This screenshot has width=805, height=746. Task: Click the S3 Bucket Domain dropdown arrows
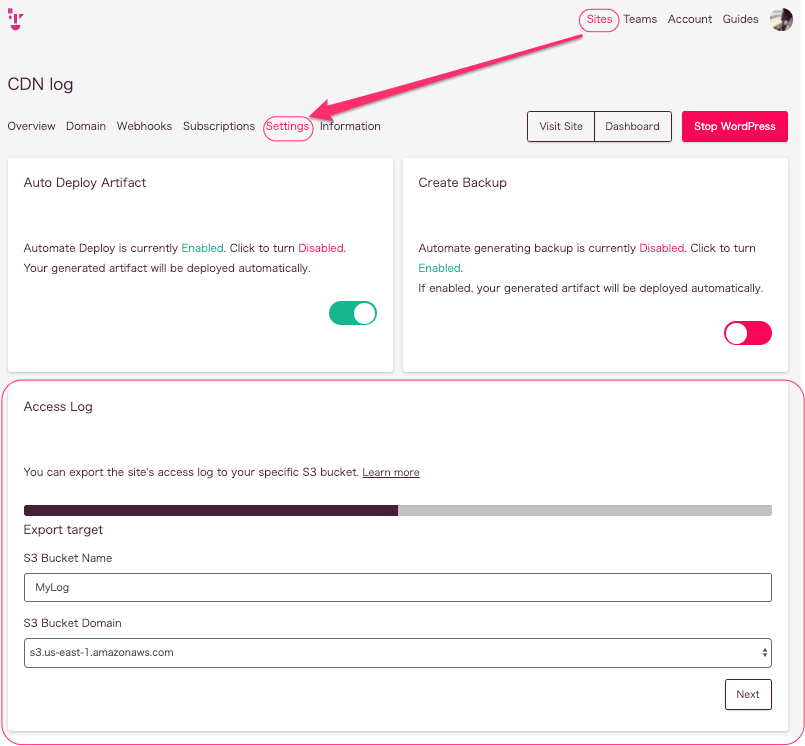coord(764,653)
